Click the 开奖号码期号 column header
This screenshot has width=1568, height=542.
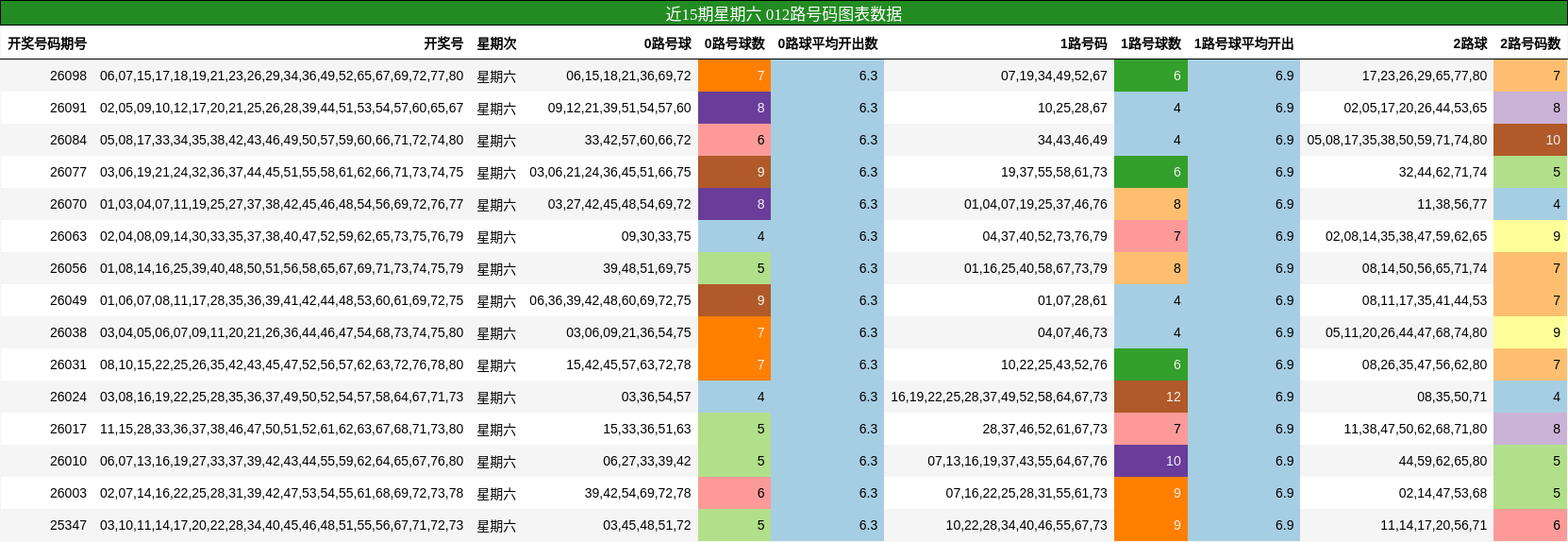click(47, 43)
